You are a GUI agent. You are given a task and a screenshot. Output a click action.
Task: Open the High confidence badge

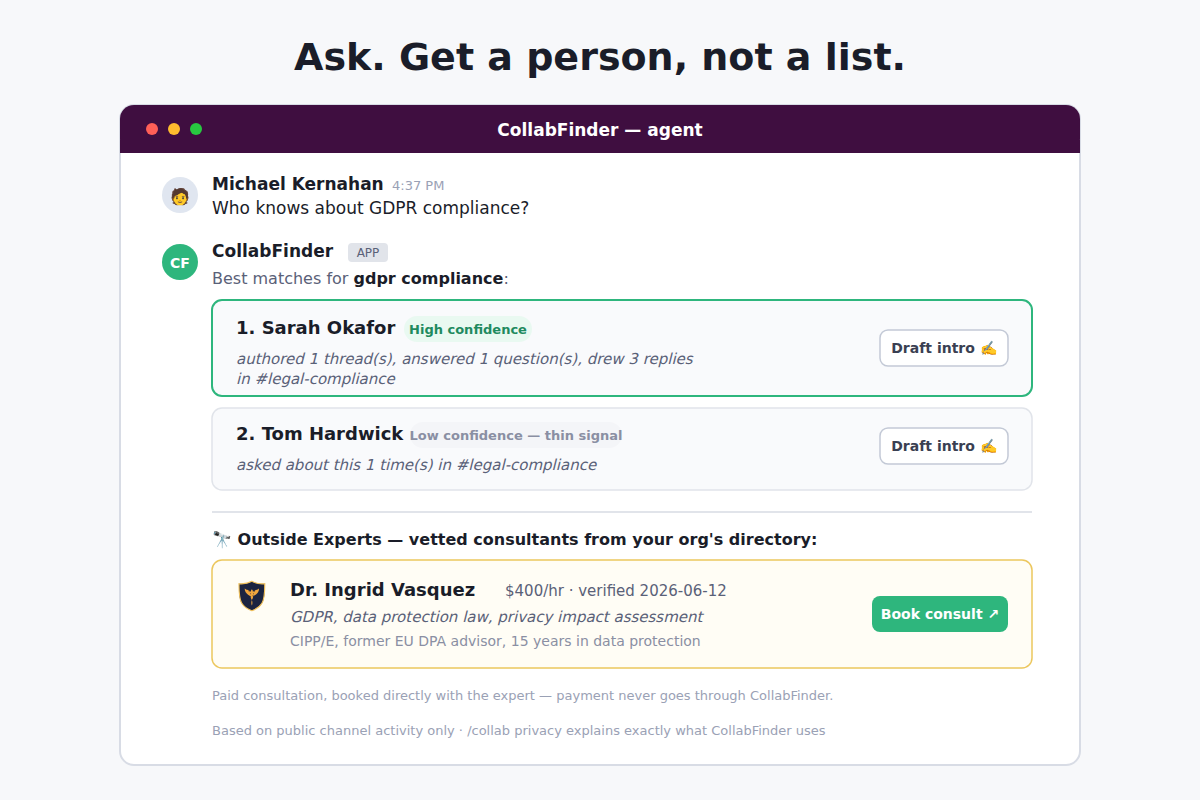click(468, 329)
